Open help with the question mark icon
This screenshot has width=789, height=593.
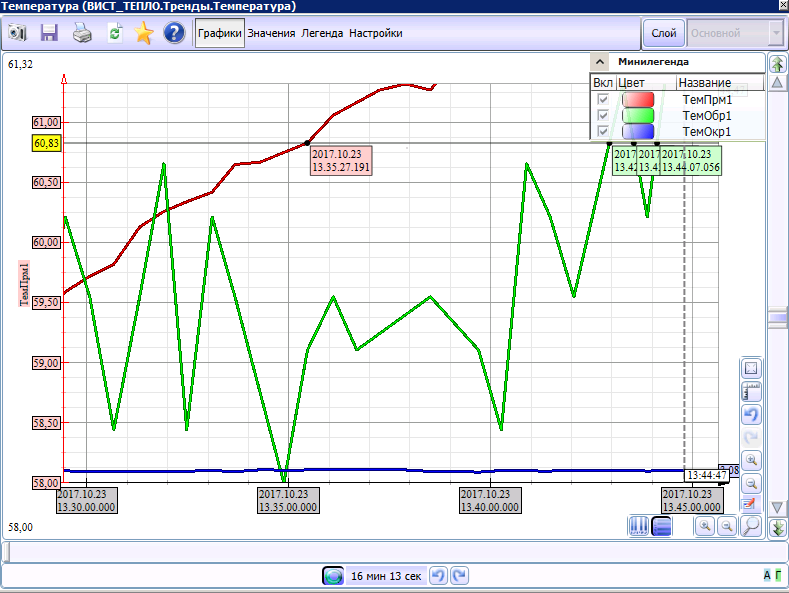[x=174, y=33]
